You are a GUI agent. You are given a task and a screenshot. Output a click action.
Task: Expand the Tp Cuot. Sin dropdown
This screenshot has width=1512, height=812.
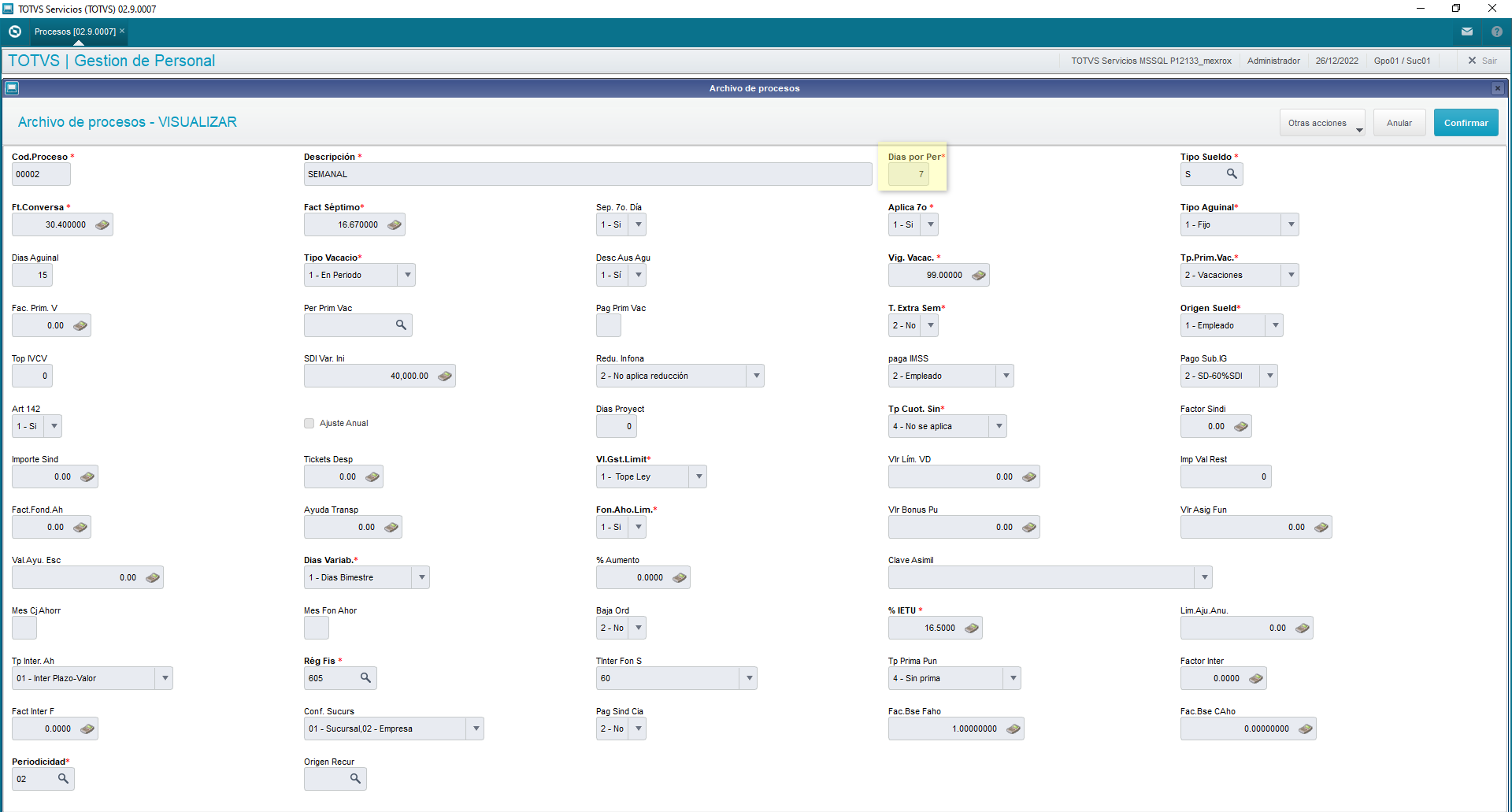999,427
